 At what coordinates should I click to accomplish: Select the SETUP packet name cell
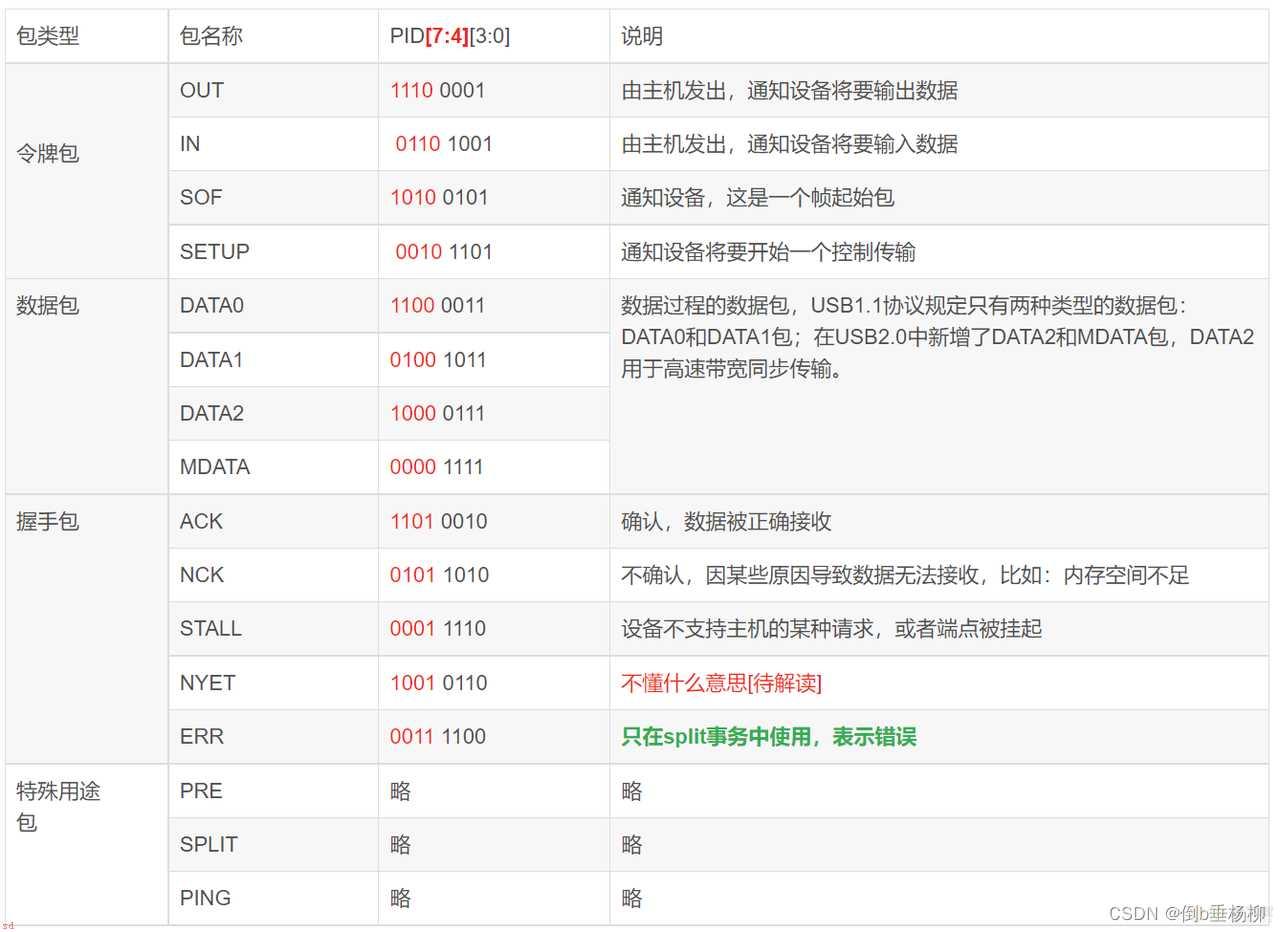click(x=274, y=252)
